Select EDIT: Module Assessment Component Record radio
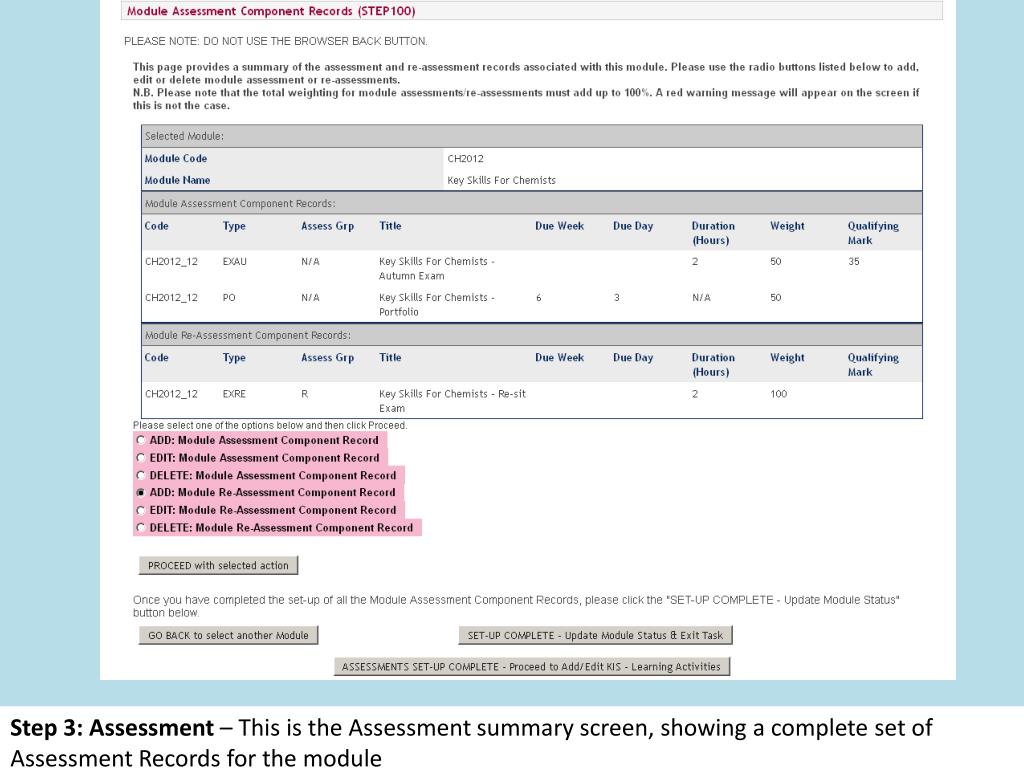The image size is (1024, 768). pos(140,458)
